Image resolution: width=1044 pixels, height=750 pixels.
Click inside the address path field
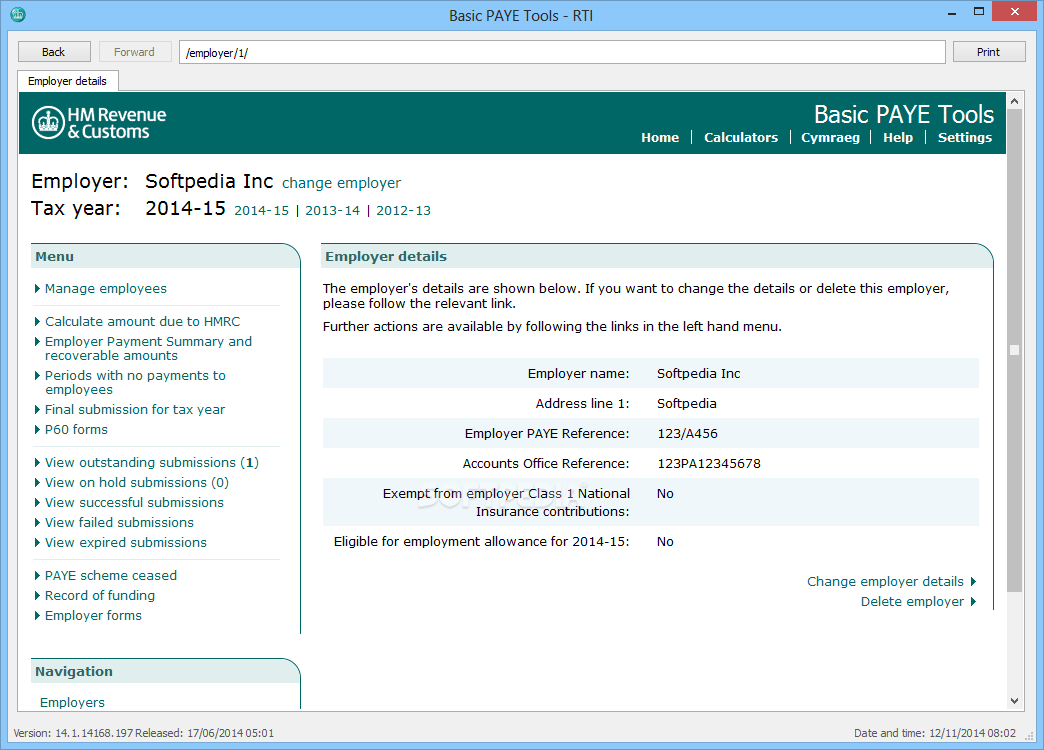pos(559,51)
